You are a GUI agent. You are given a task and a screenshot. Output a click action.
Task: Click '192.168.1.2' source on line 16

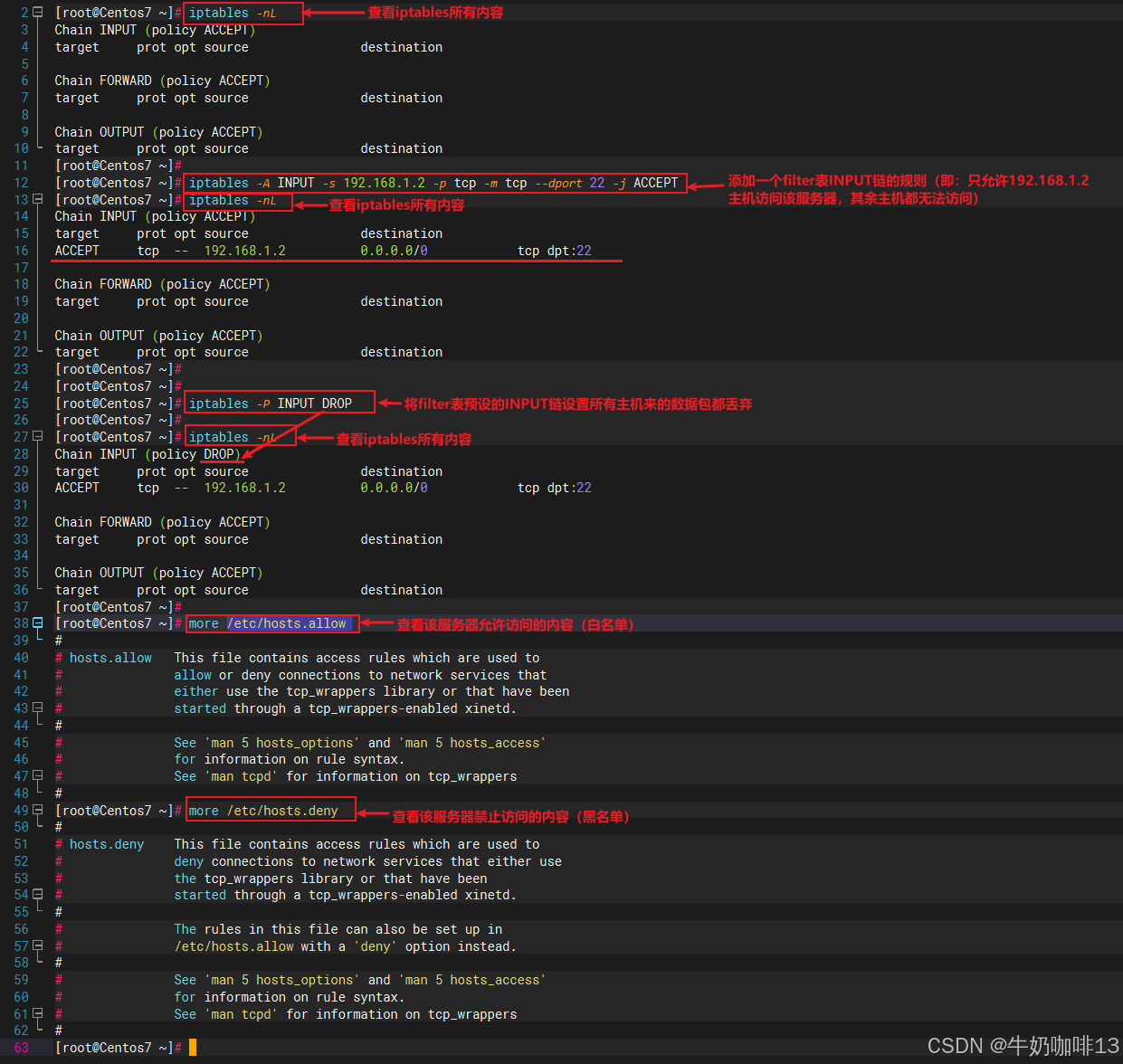pyautogui.click(x=244, y=251)
